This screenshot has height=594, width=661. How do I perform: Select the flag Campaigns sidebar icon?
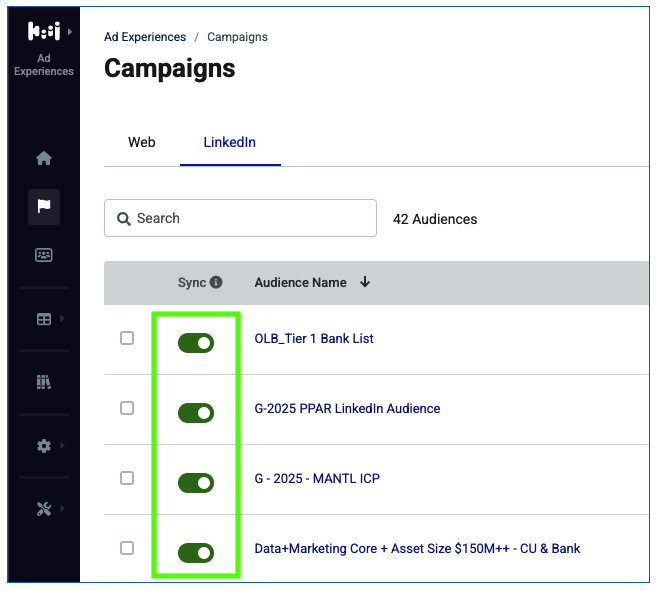tap(44, 207)
